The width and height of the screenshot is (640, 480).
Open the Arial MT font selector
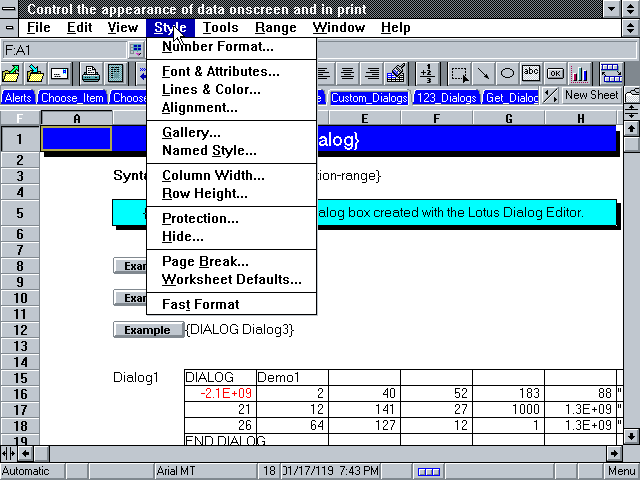pos(206,471)
